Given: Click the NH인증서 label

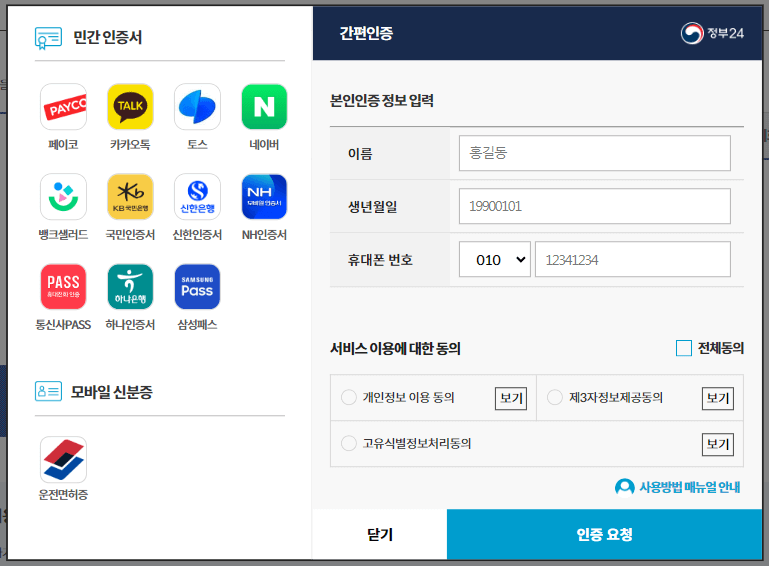Looking at the screenshot, I should click(264, 235).
